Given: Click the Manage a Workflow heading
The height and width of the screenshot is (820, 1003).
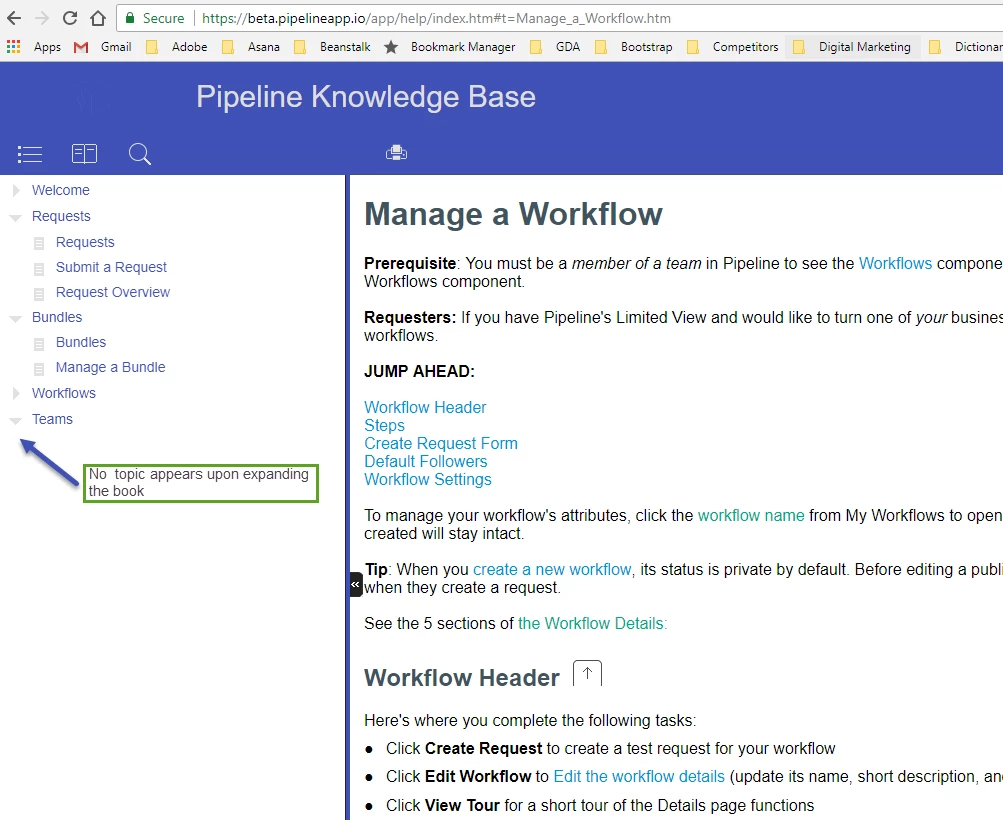Looking at the screenshot, I should [514, 214].
